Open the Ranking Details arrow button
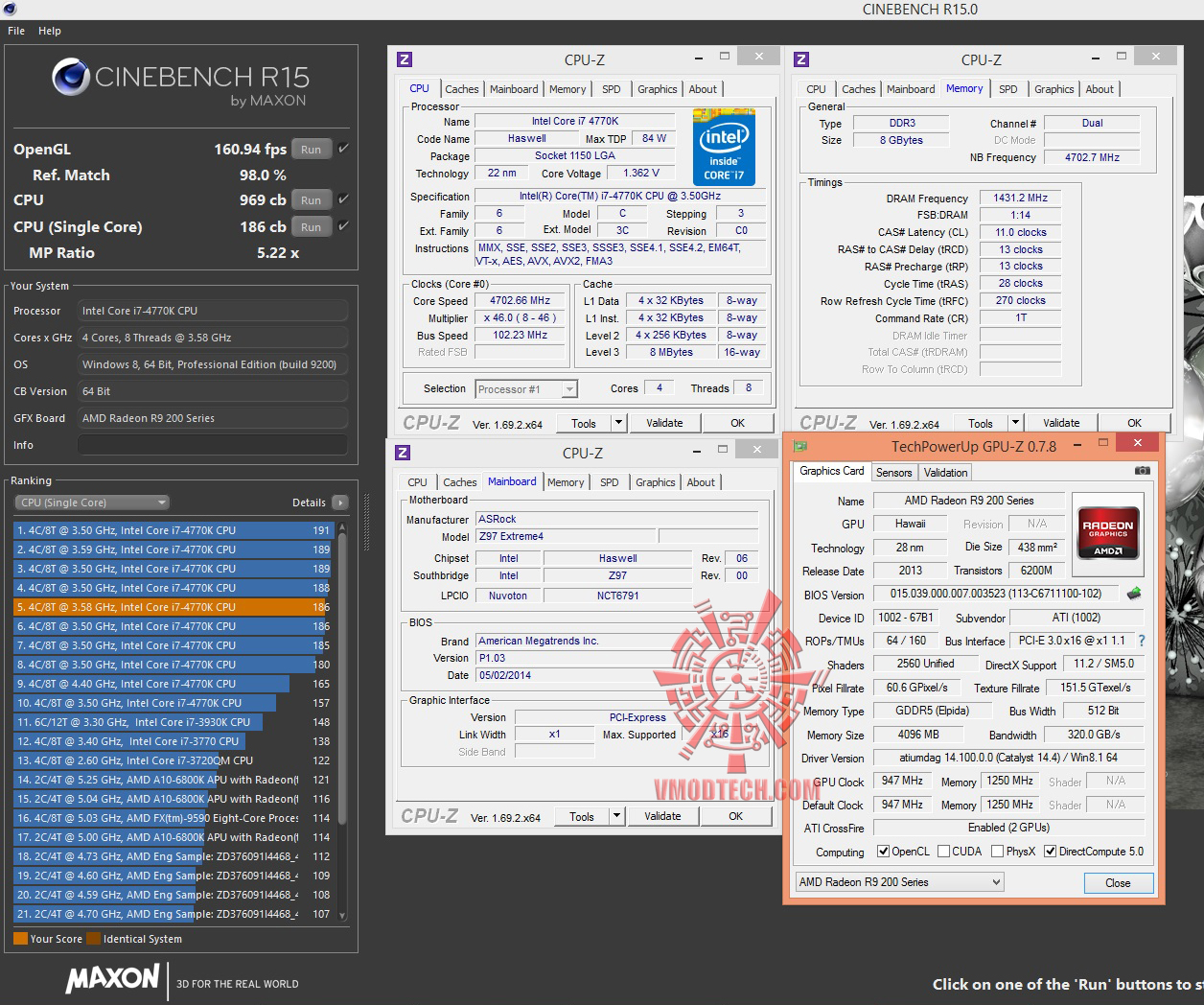 click(x=339, y=502)
